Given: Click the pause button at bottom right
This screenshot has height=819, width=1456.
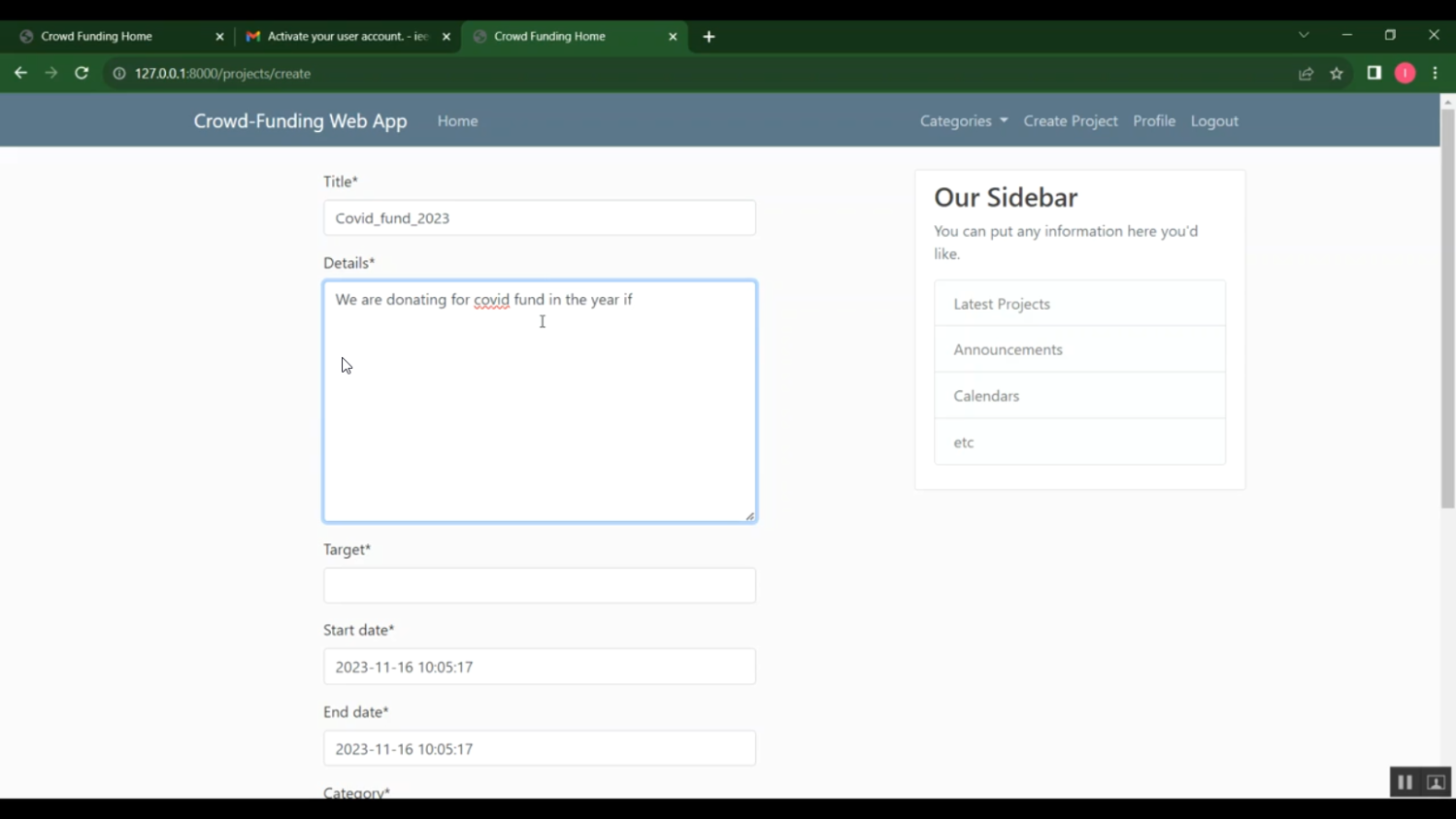Looking at the screenshot, I should point(1405,782).
